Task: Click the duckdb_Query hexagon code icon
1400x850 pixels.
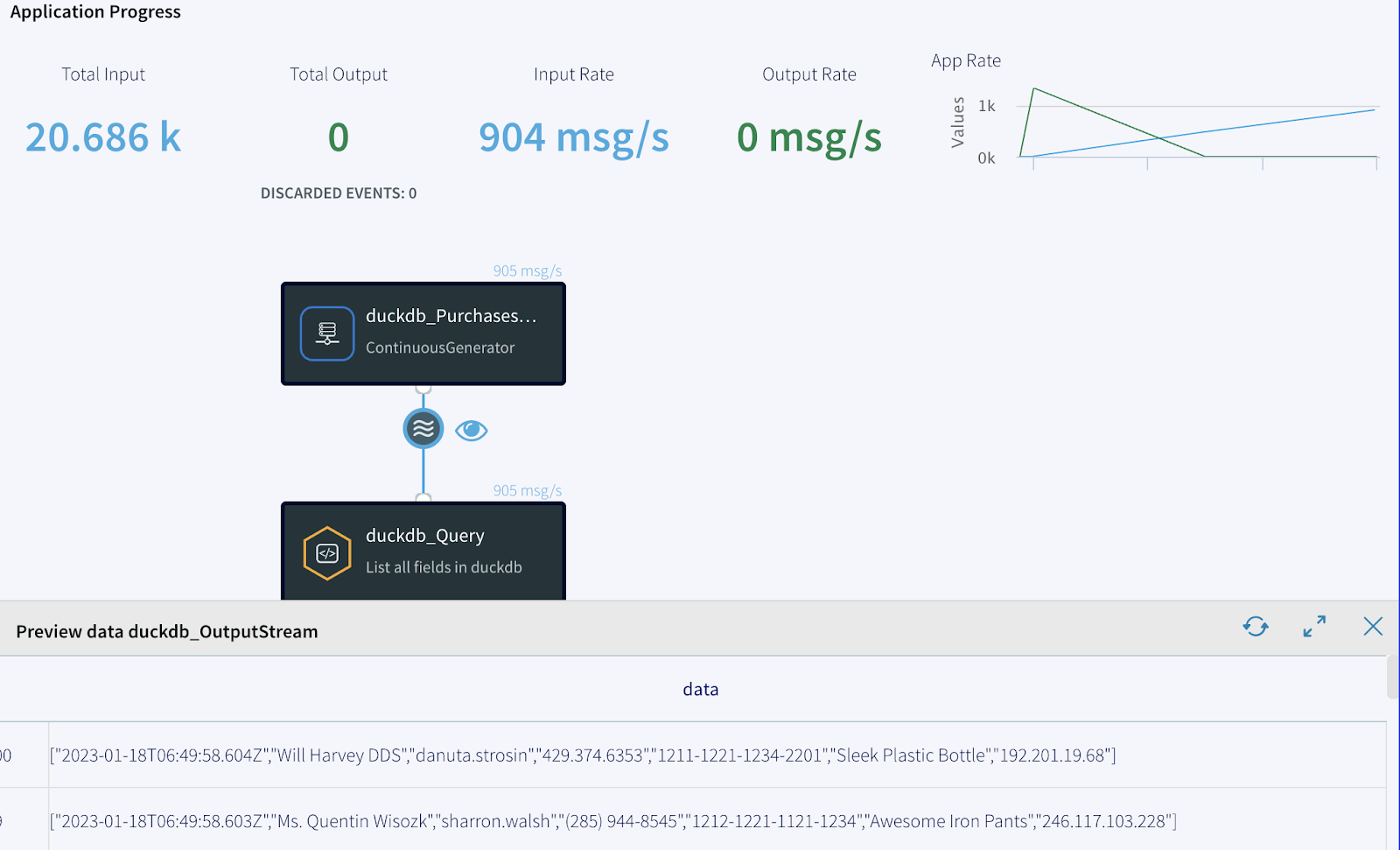Action: (327, 553)
